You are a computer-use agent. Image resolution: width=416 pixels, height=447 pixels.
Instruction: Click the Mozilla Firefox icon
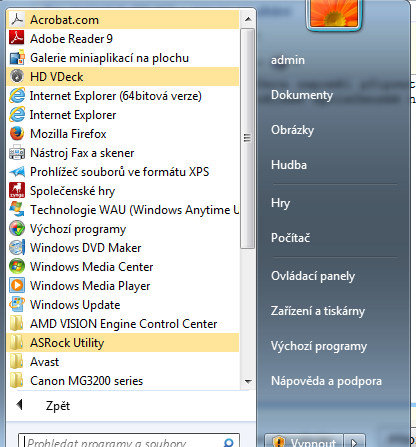[17, 134]
